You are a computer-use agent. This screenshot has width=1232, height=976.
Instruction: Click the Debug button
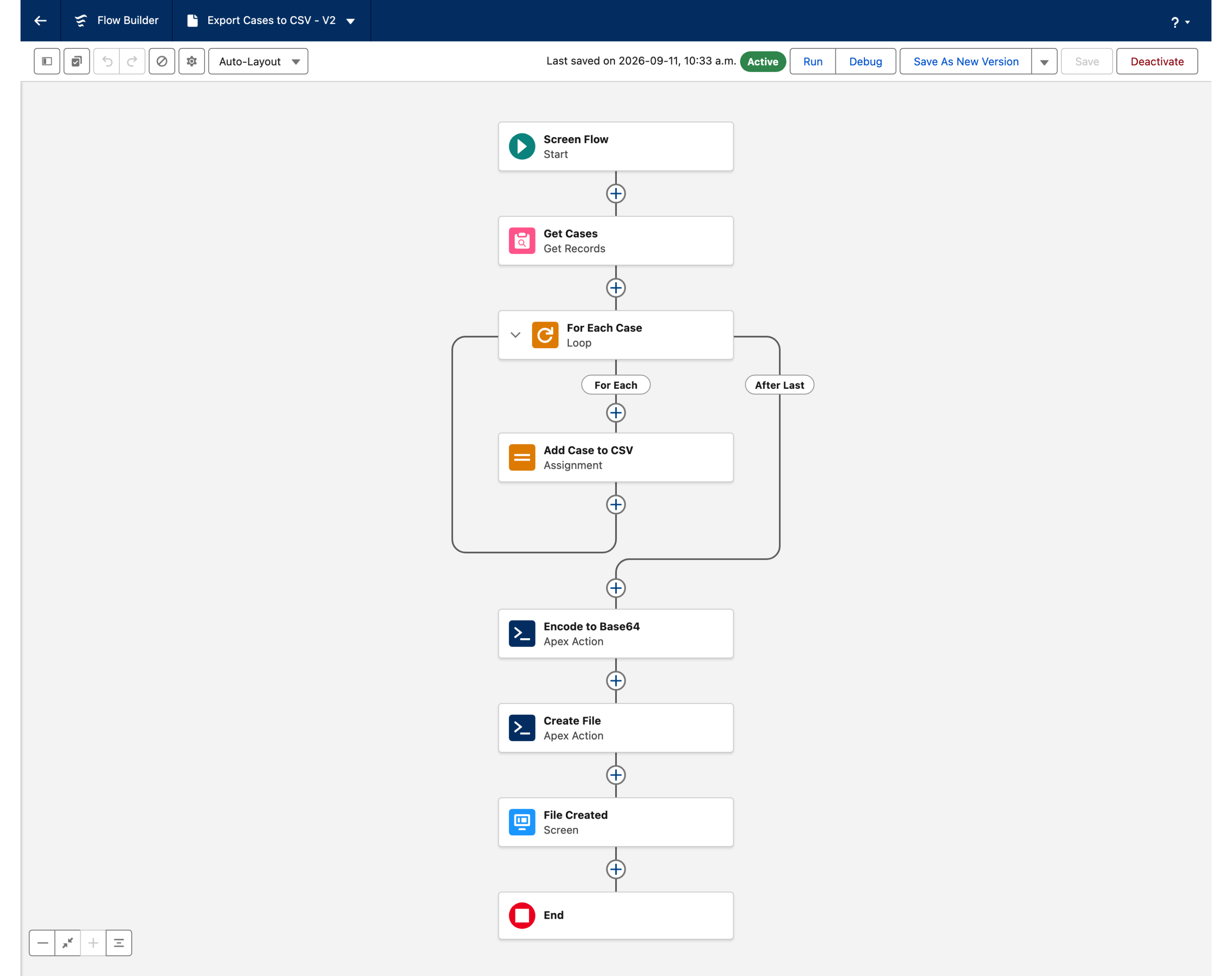pyautogui.click(x=865, y=61)
